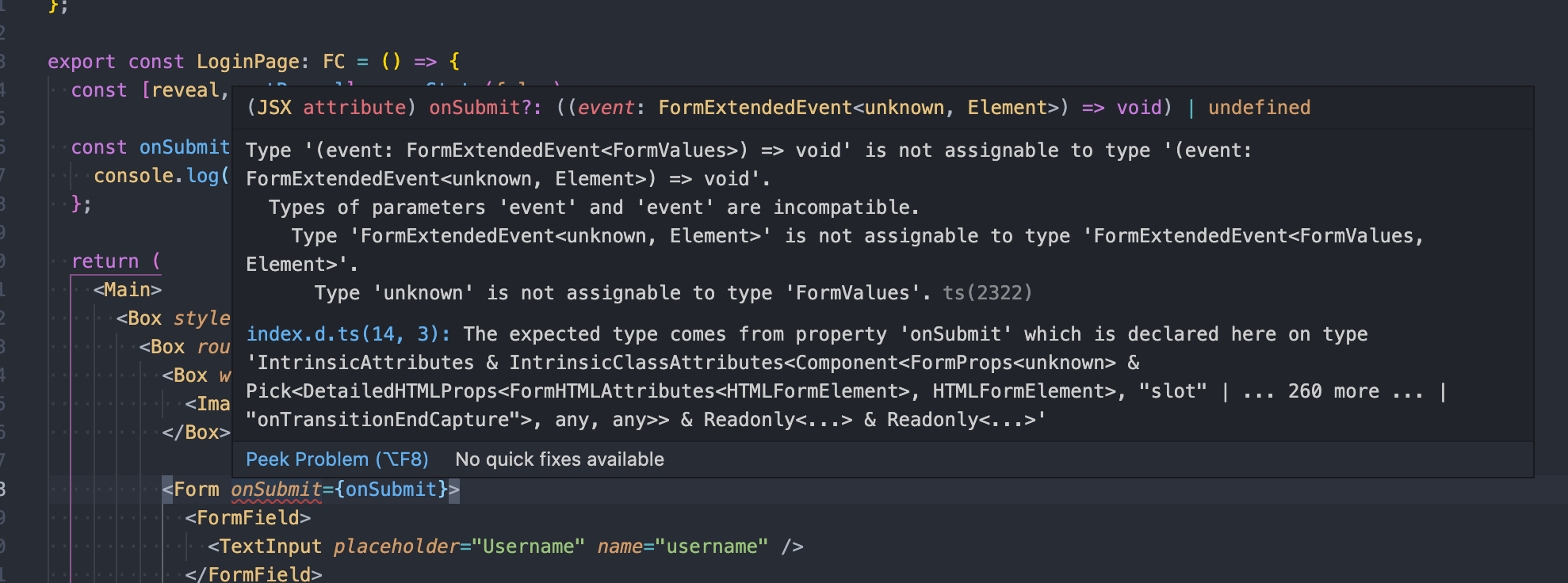Place cursor on the LoginPage export declaration
The height and width of the screenshot is (583, 1568).
pyautogui.click(x=250, y=61)
